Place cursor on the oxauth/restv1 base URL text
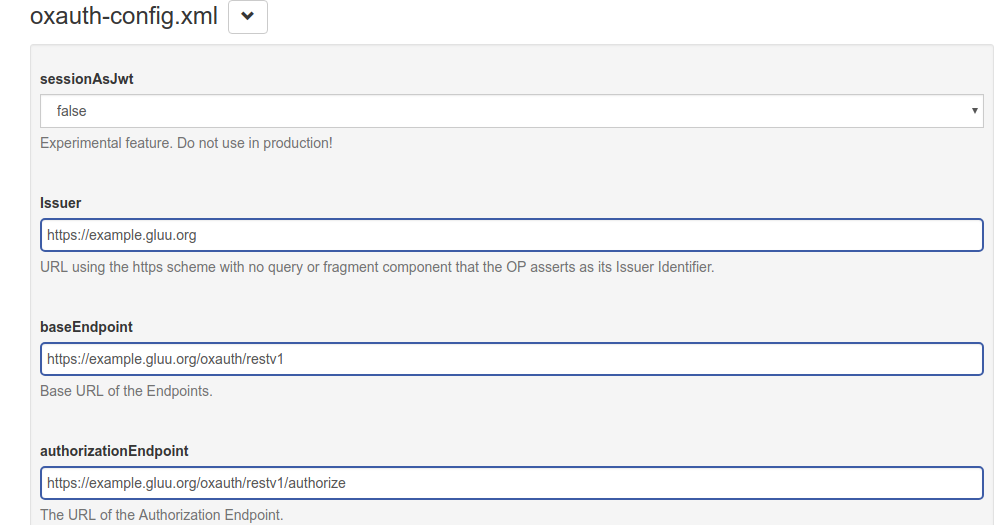This screenshot has height=525, width=997. [165, 359]
